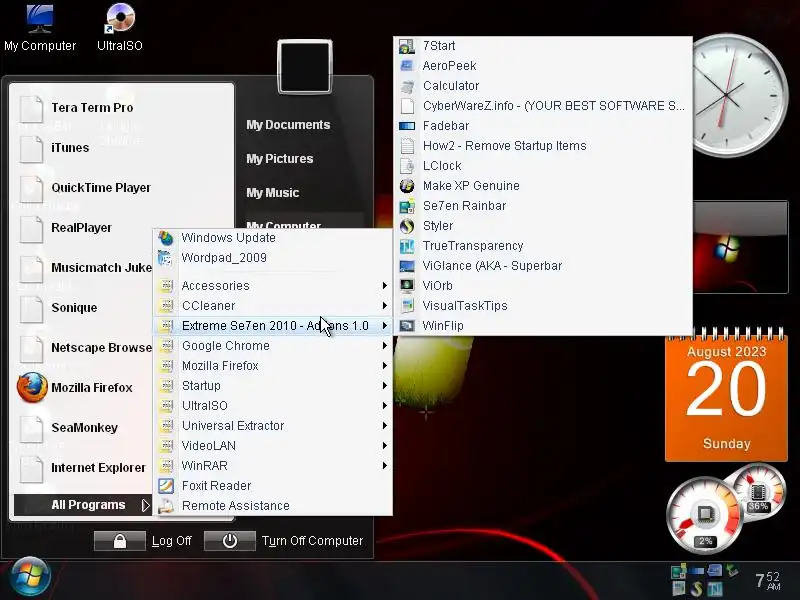Click the WinFlip icon
This screenshot has width=800, height=600.
(407, 326)
